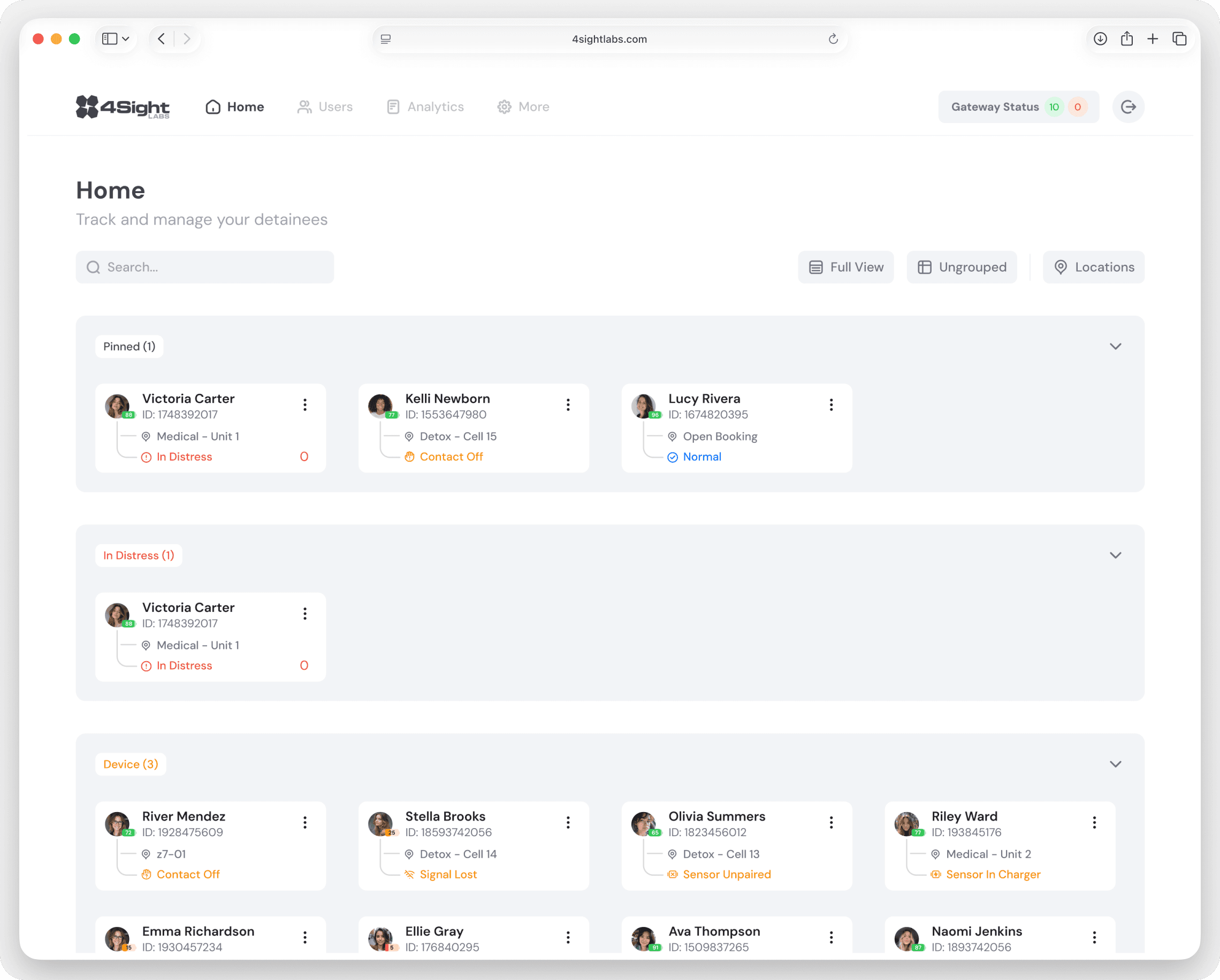This screenshot has width=1220, height=980.
Task: Open the Gateway Status panel
Action: point(1018,107)
